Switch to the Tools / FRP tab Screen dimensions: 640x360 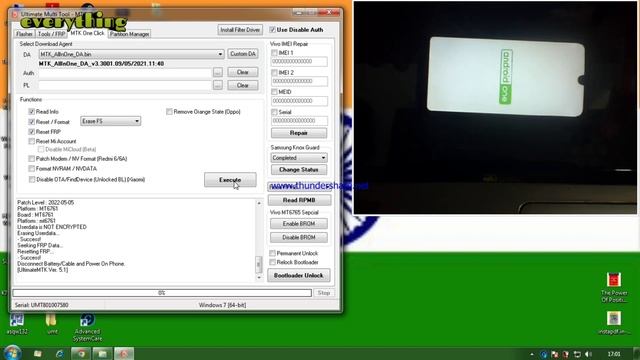pyautogui.click(x=51, y=34)
